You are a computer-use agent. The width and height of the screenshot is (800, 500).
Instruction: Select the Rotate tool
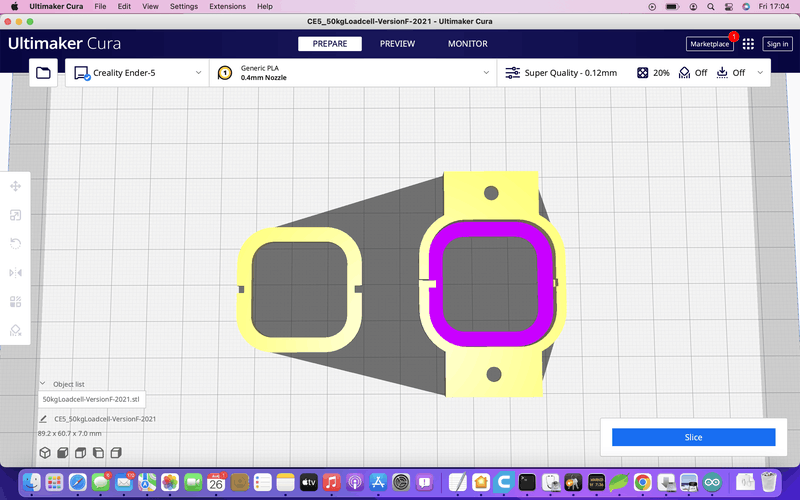[16, 244]
